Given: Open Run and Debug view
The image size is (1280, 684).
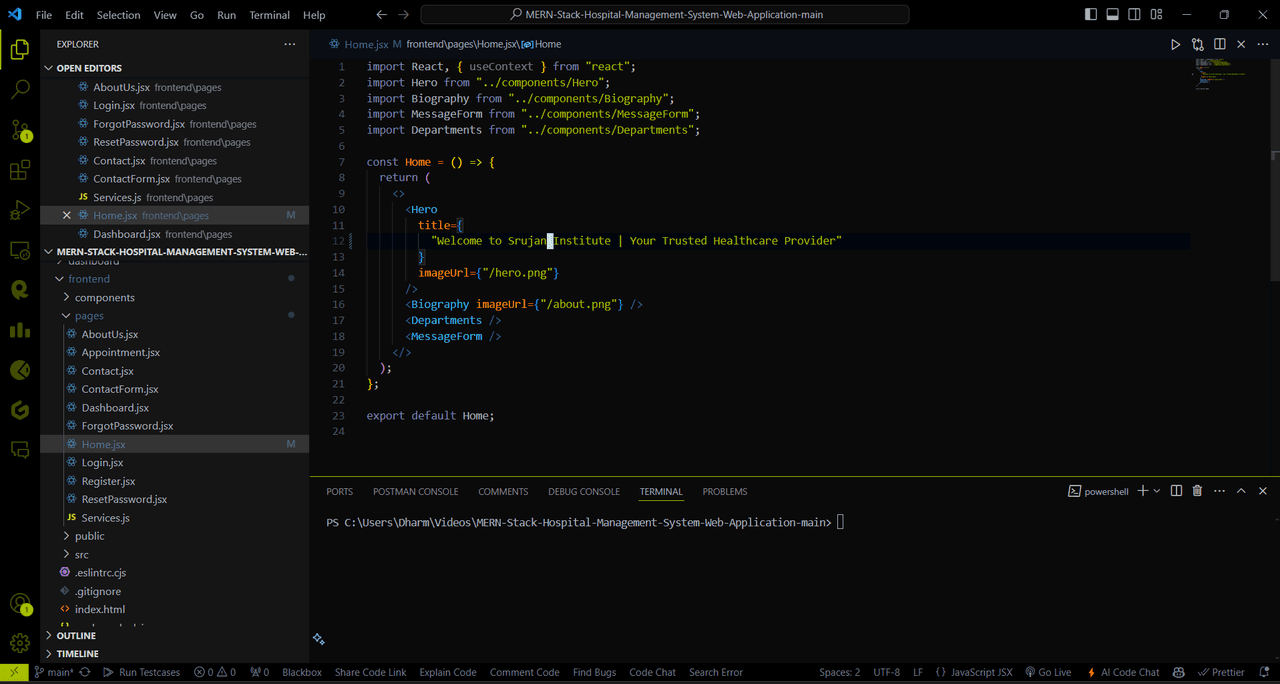Looking at the screenshot, I should click(20, 210).
